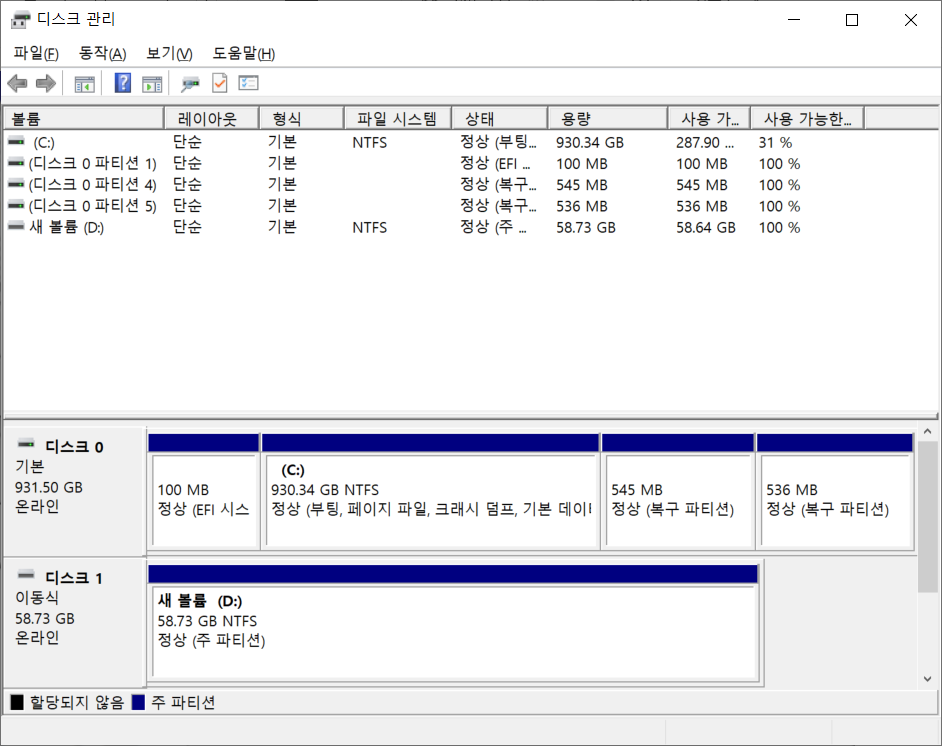Sort by the 레이아웃 column header
The width and height of the screenshot is (942, 746).
[x=211, y=119]
